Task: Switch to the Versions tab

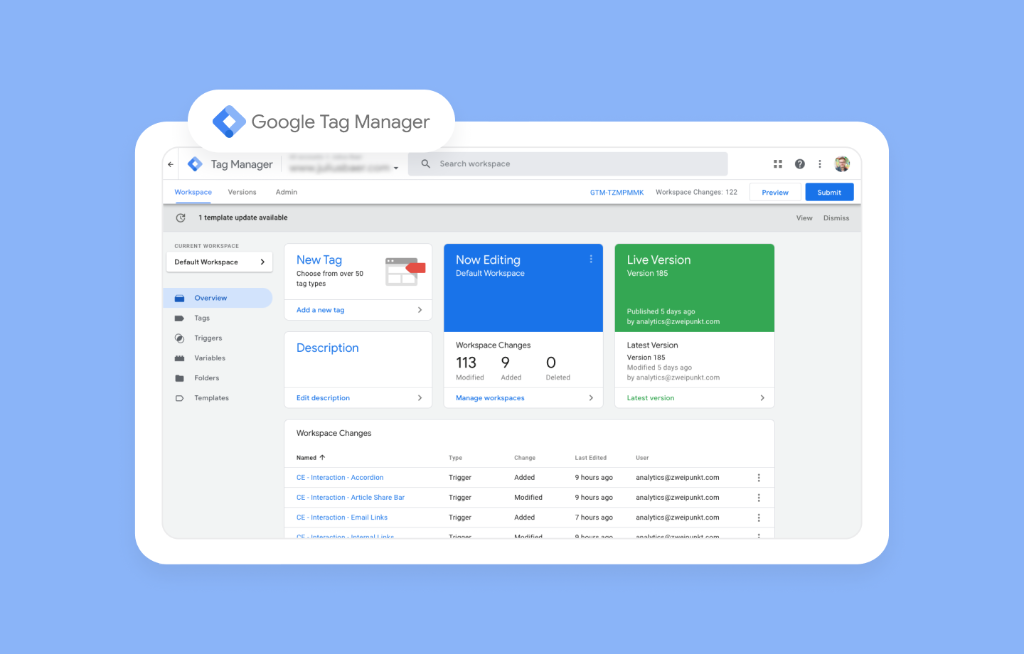Action: pyautogui.click(x=242, y=192)
